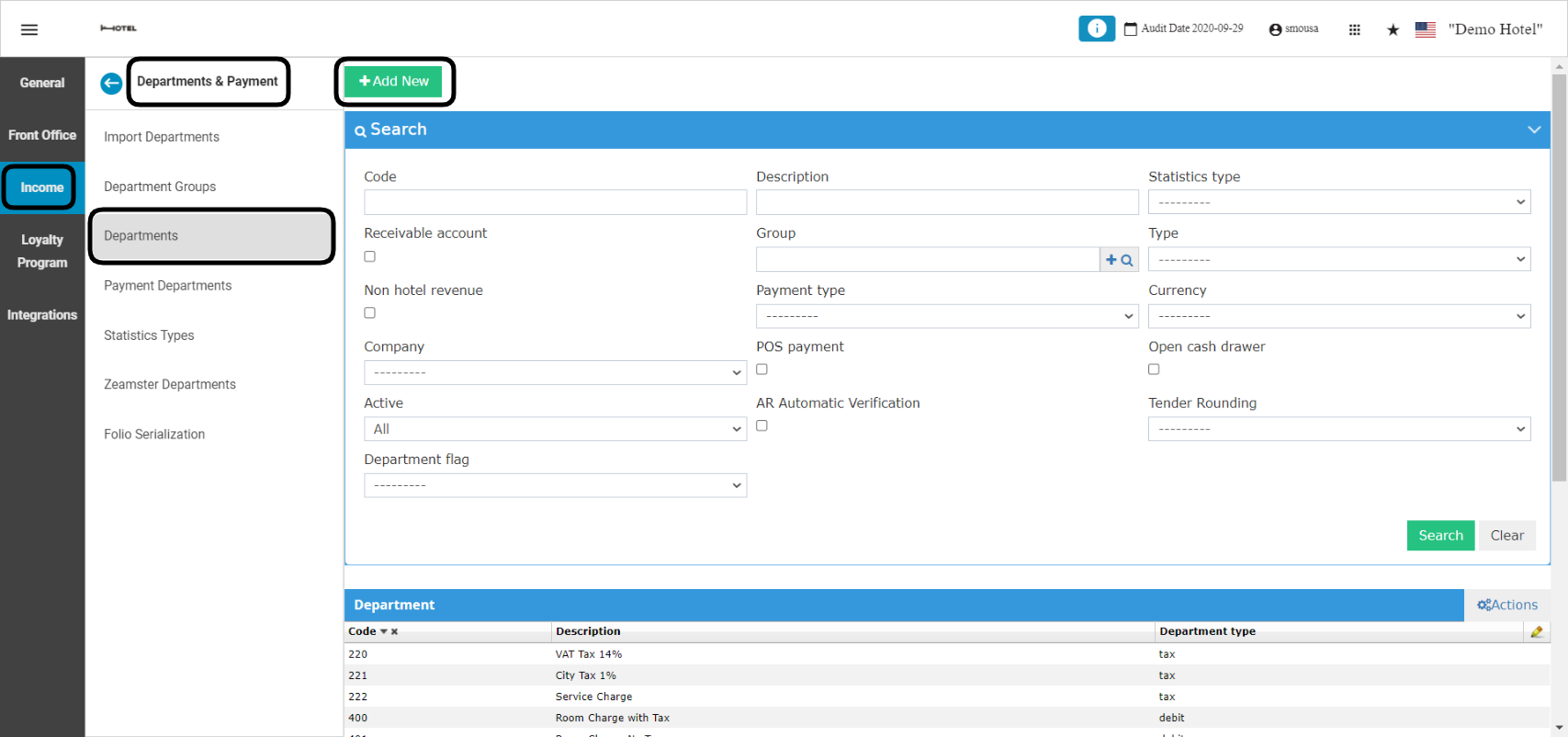Open Payment Departments menu item

168,286
